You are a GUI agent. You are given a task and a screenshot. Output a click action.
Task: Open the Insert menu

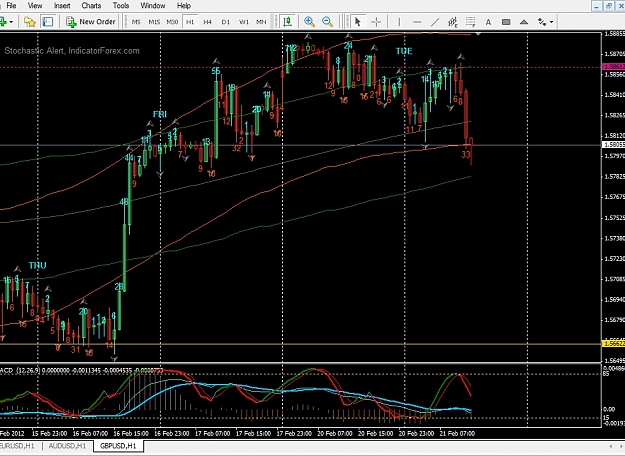point(62,6)
